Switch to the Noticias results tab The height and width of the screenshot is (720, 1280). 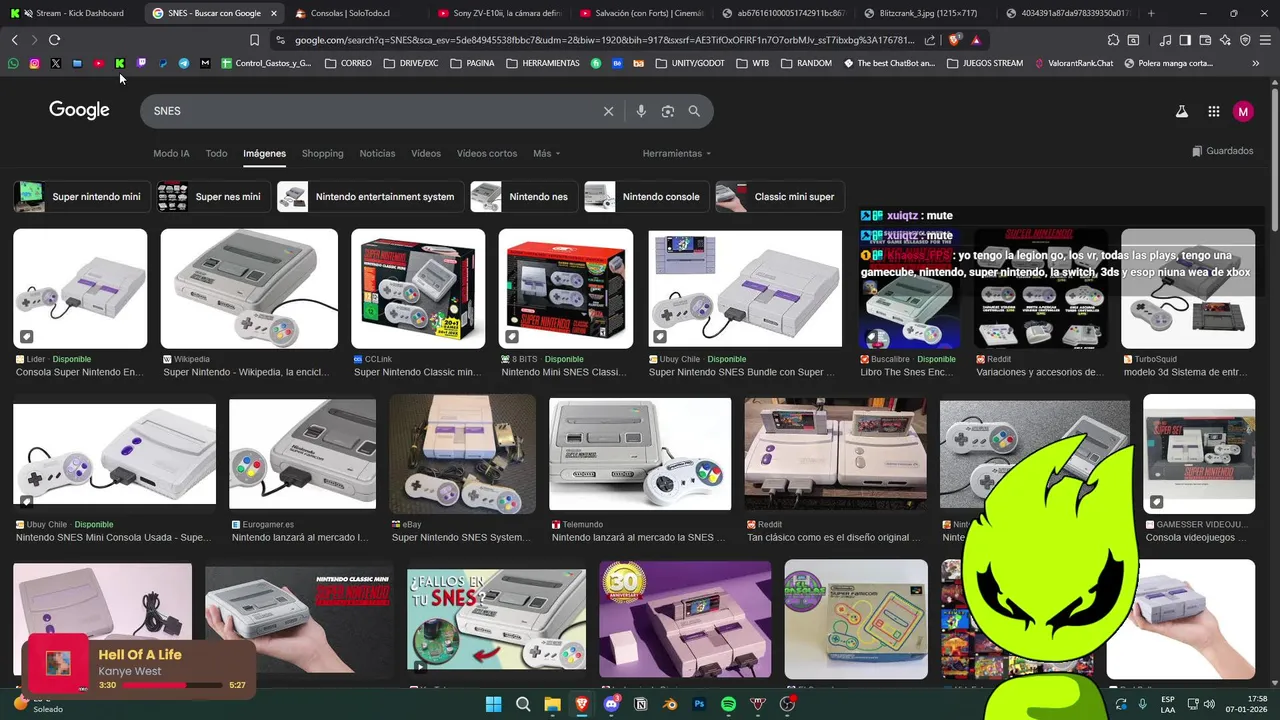click(377, 154)
